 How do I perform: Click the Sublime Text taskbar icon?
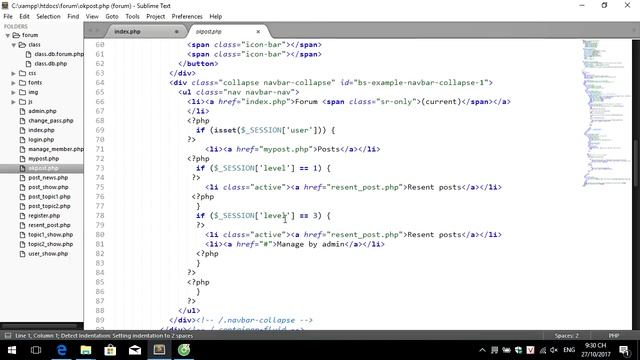159,350
